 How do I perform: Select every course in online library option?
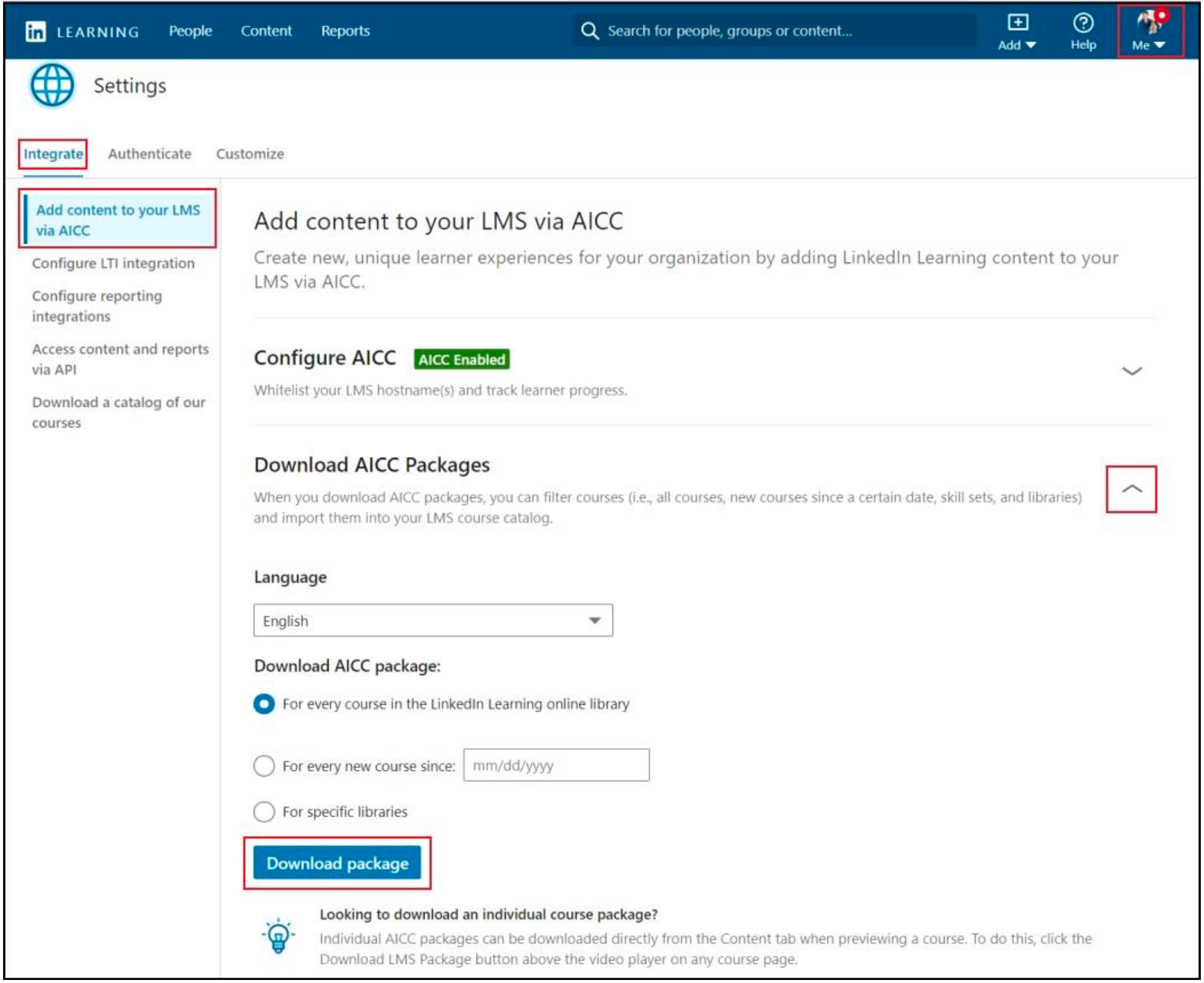pos(264,704)
